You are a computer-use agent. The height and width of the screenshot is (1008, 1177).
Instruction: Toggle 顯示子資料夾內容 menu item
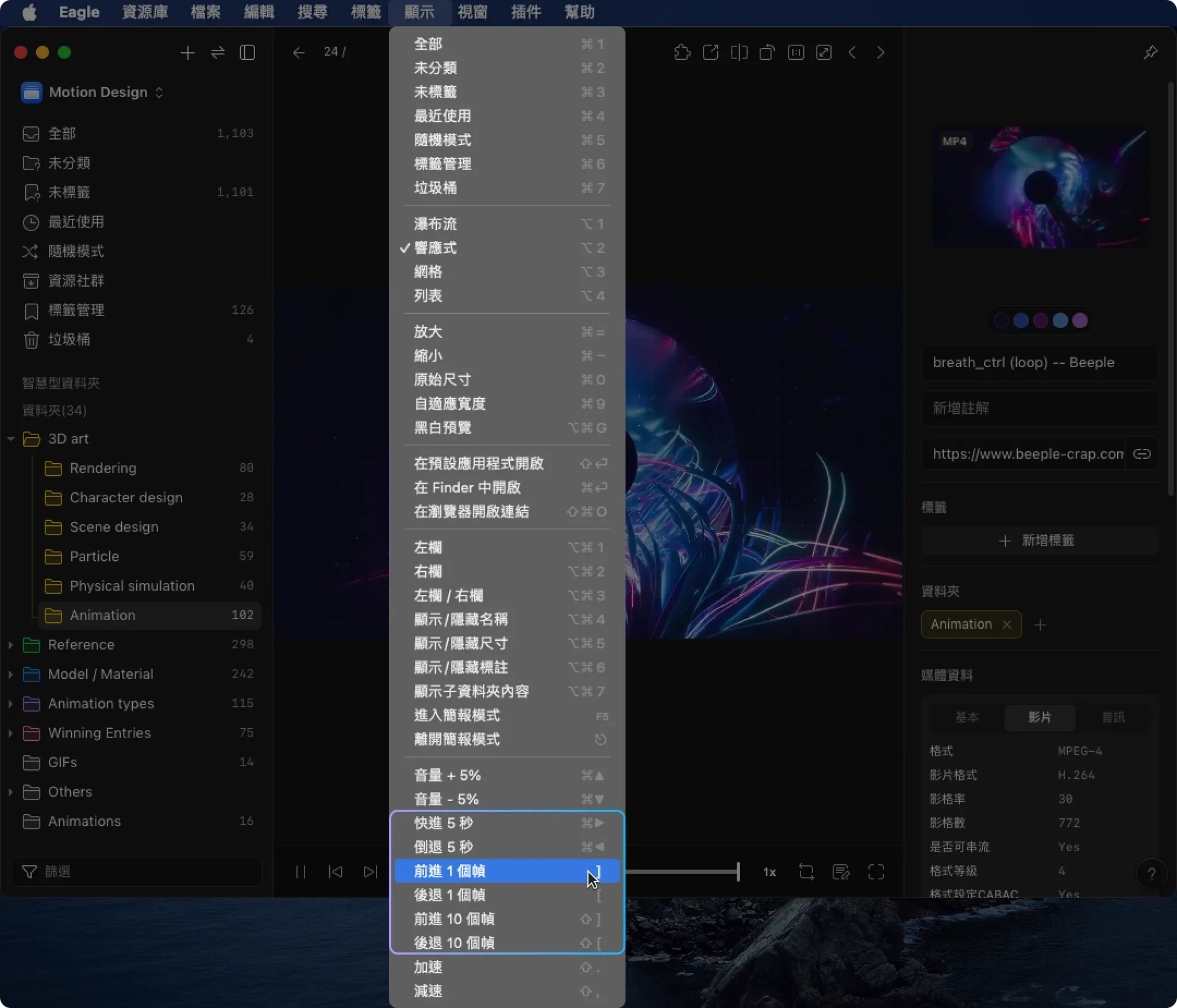pos(507,691)
